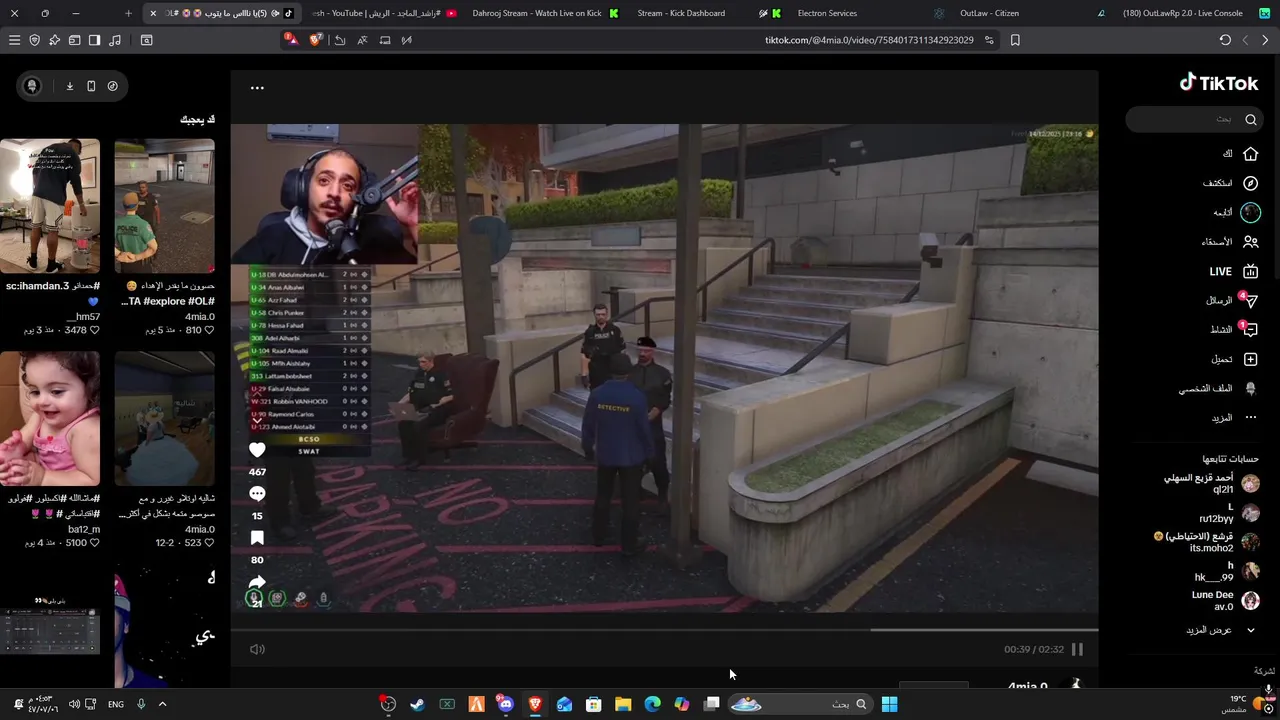The image size is (1280, 720).
Task: Reload the page with the refresh icon
Action: click(x=1225, y=40)
